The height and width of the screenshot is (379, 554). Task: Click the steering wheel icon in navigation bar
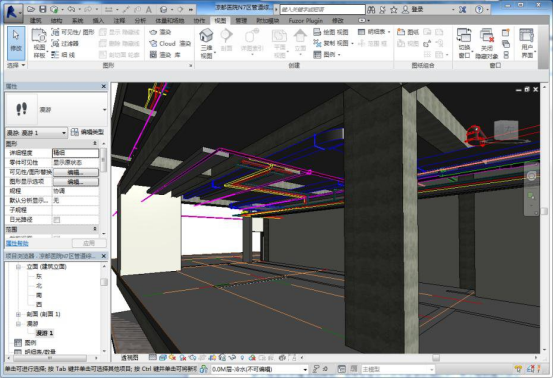point(531,176)
